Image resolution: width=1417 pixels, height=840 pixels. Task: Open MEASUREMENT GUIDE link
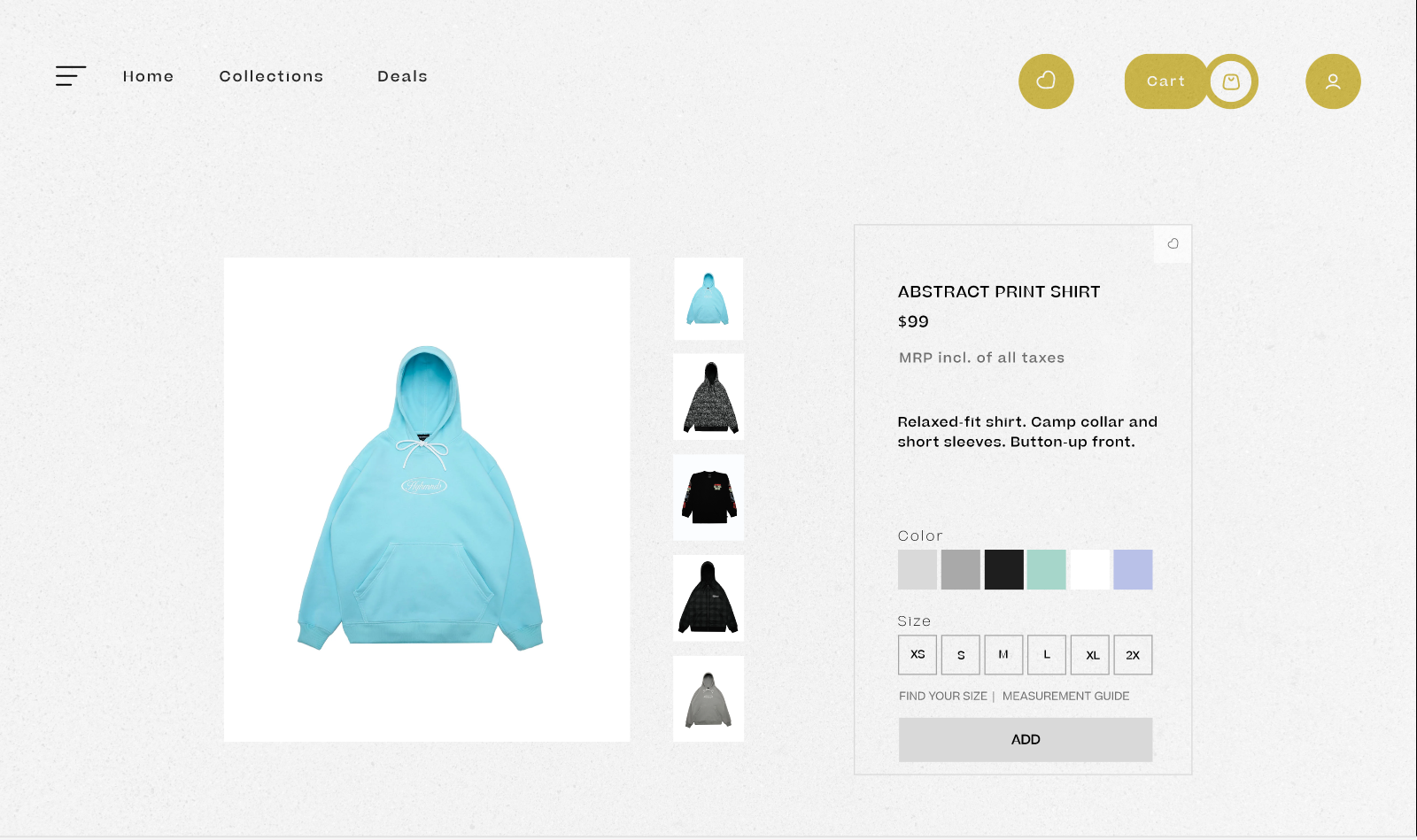tap(1065, 696)
